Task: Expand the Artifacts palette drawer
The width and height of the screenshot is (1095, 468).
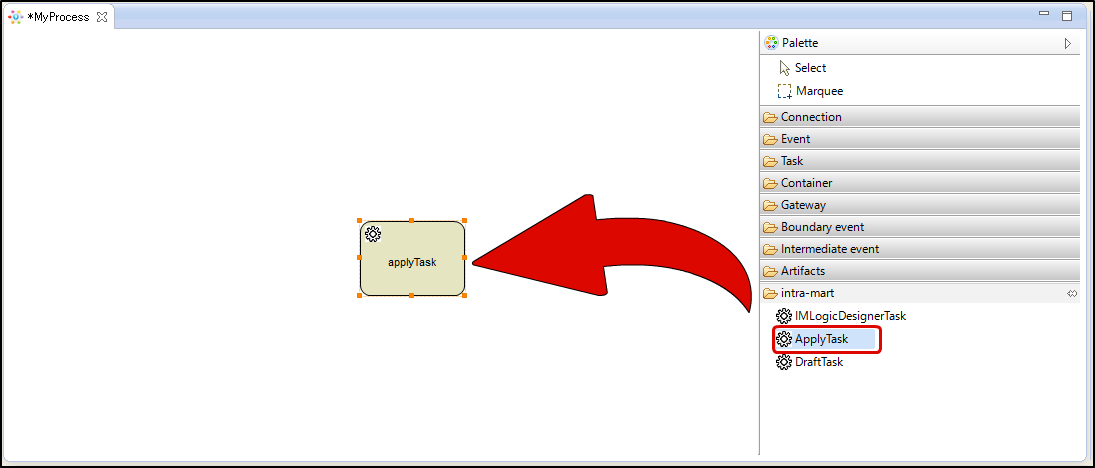Action: pyautogui.click(x=920, y=271)
